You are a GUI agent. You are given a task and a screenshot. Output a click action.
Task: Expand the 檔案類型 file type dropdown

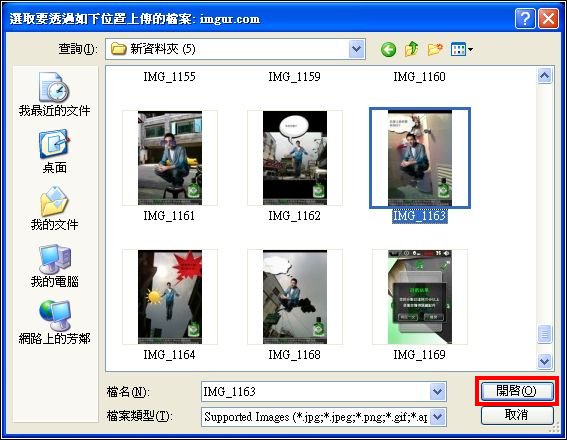[x=438, y=417]
